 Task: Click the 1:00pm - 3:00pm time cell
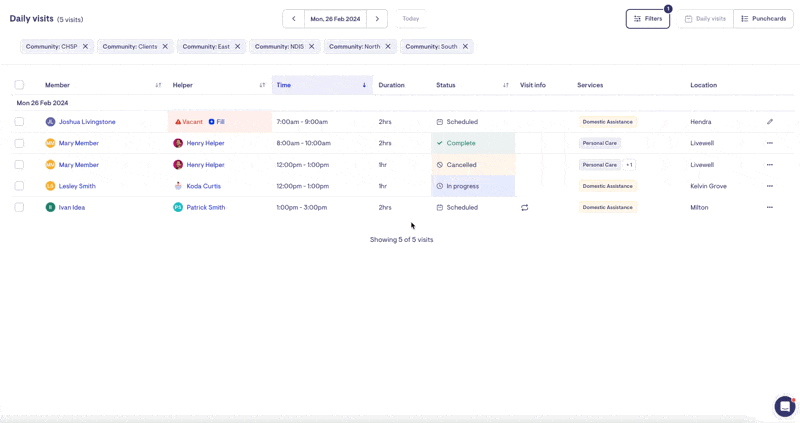click(302, 208)
